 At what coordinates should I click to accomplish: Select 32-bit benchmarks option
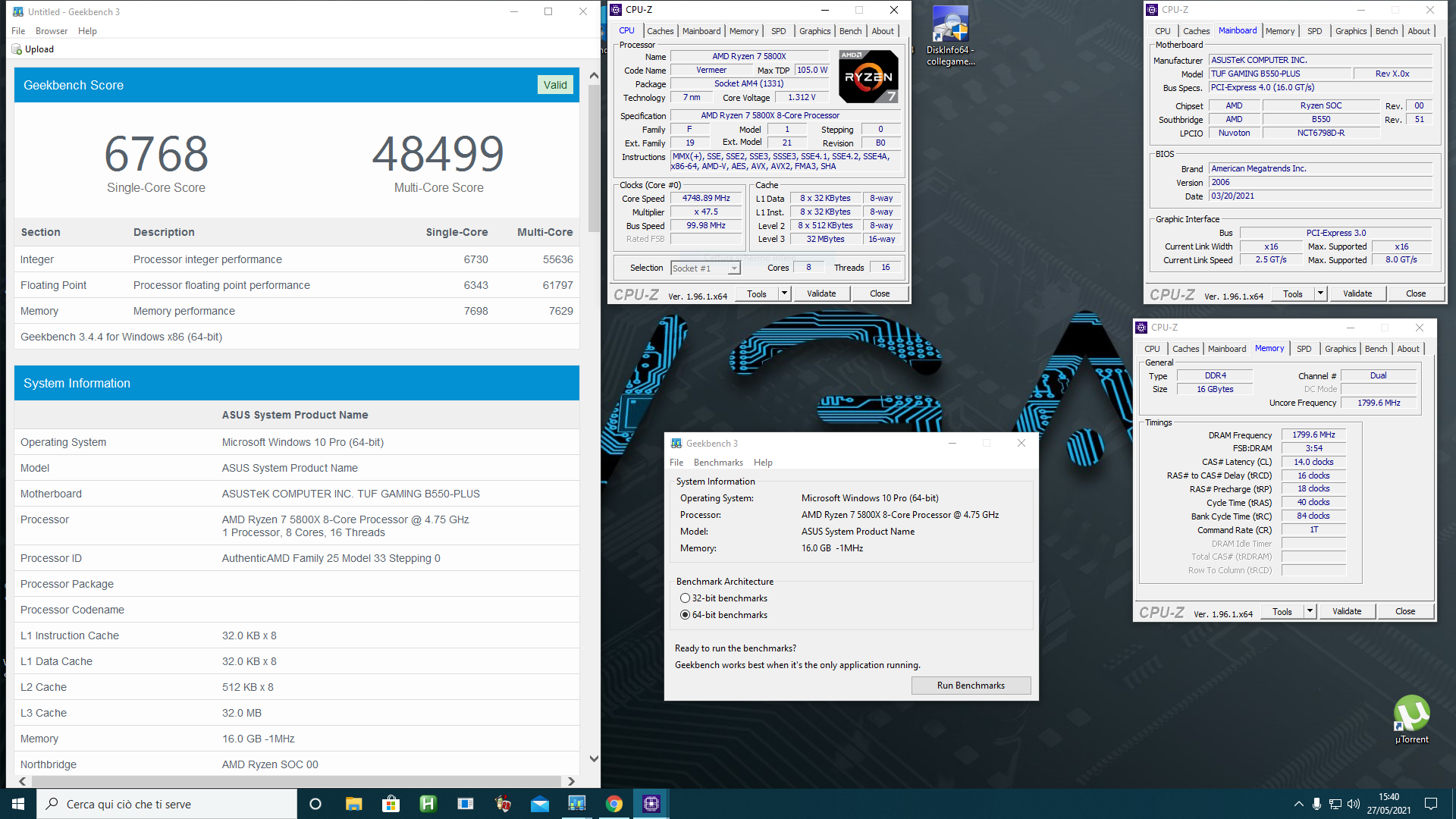tap(685, 598)
